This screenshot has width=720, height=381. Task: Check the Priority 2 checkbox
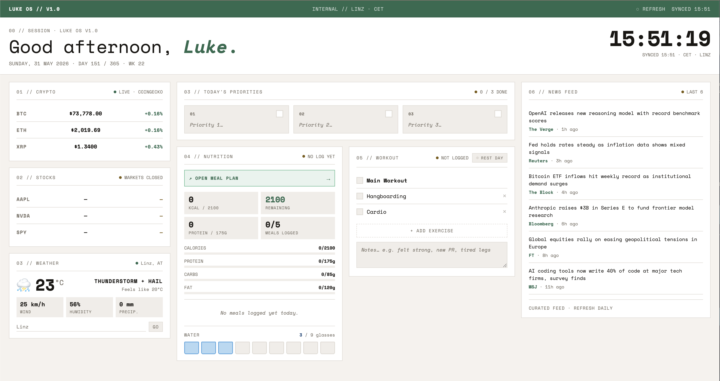388,114
